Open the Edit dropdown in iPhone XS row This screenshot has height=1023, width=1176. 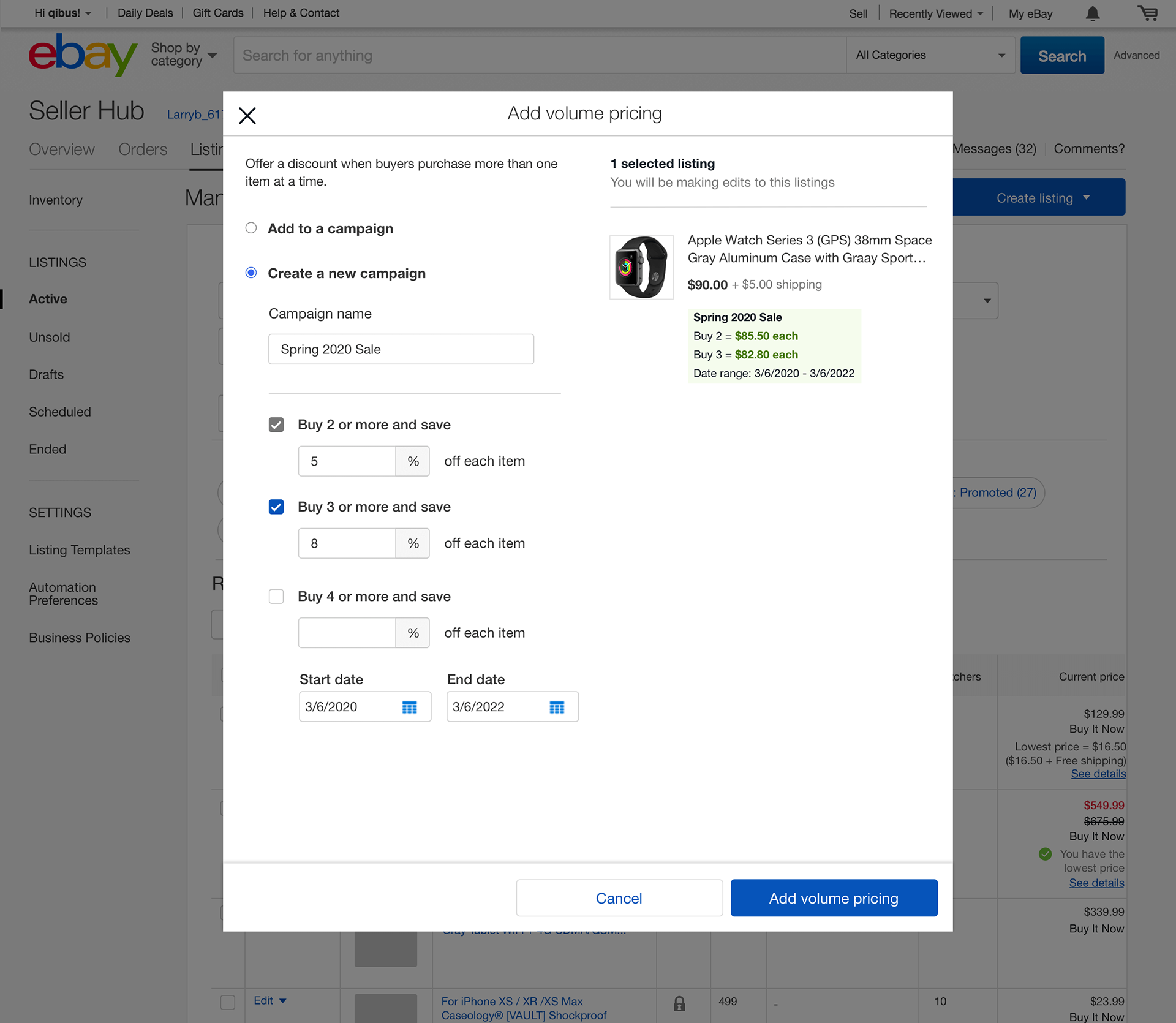(x=270, y=1000)
